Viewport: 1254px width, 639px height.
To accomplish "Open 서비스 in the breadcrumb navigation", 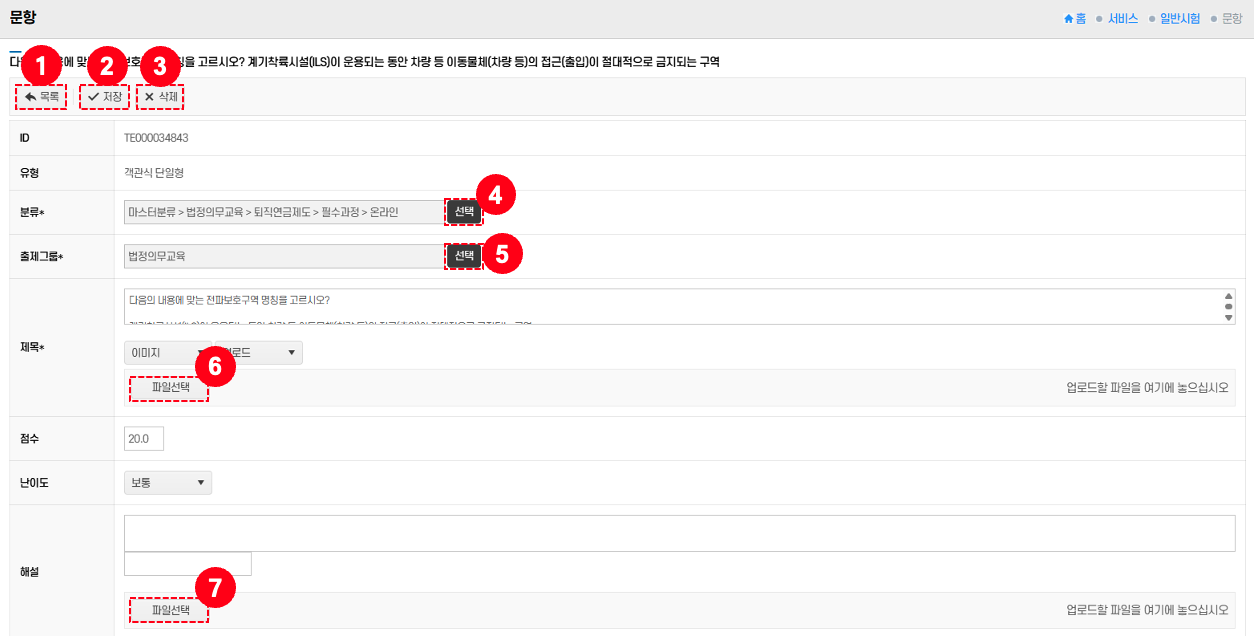I will (x=1122, y=19).
